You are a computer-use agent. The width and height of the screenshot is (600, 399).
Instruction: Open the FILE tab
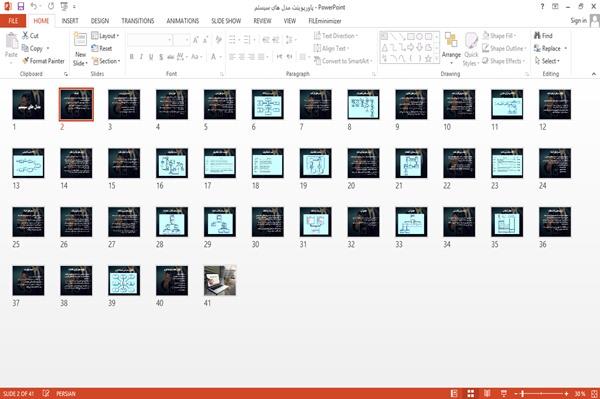(13, 21)
